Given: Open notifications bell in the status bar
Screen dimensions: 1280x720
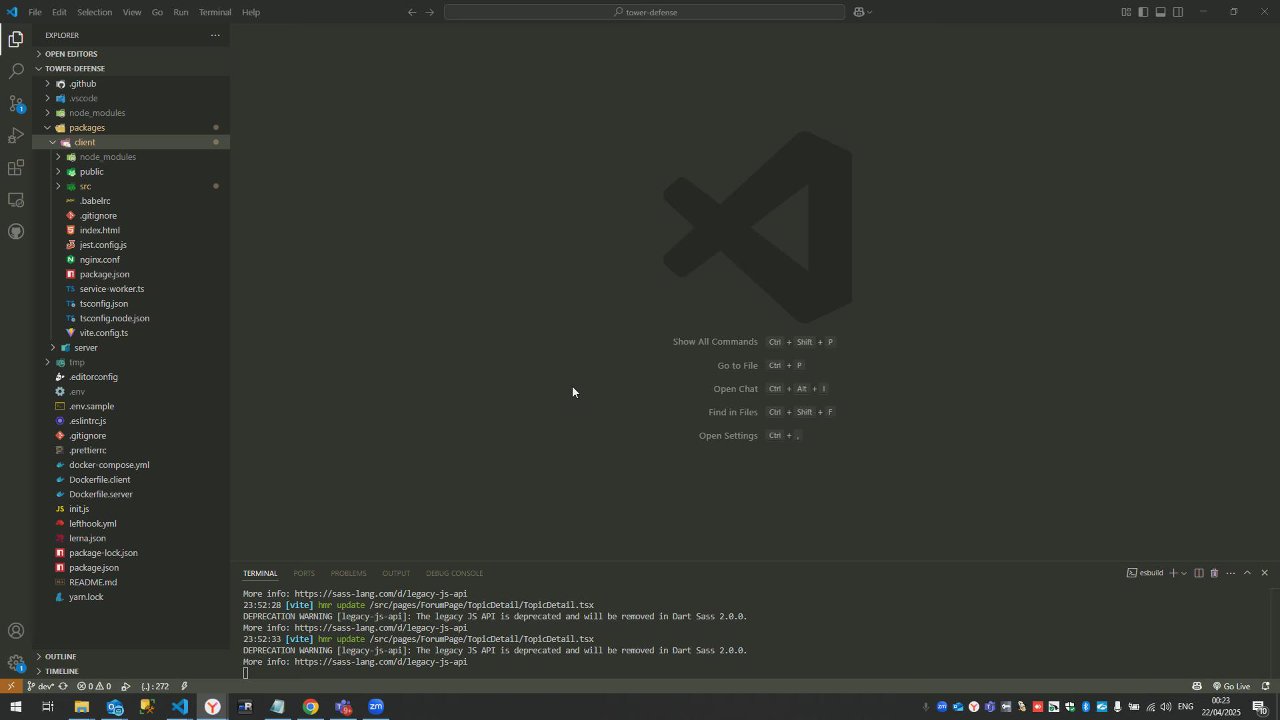Looking at the screenshot, I should 1265,686.
